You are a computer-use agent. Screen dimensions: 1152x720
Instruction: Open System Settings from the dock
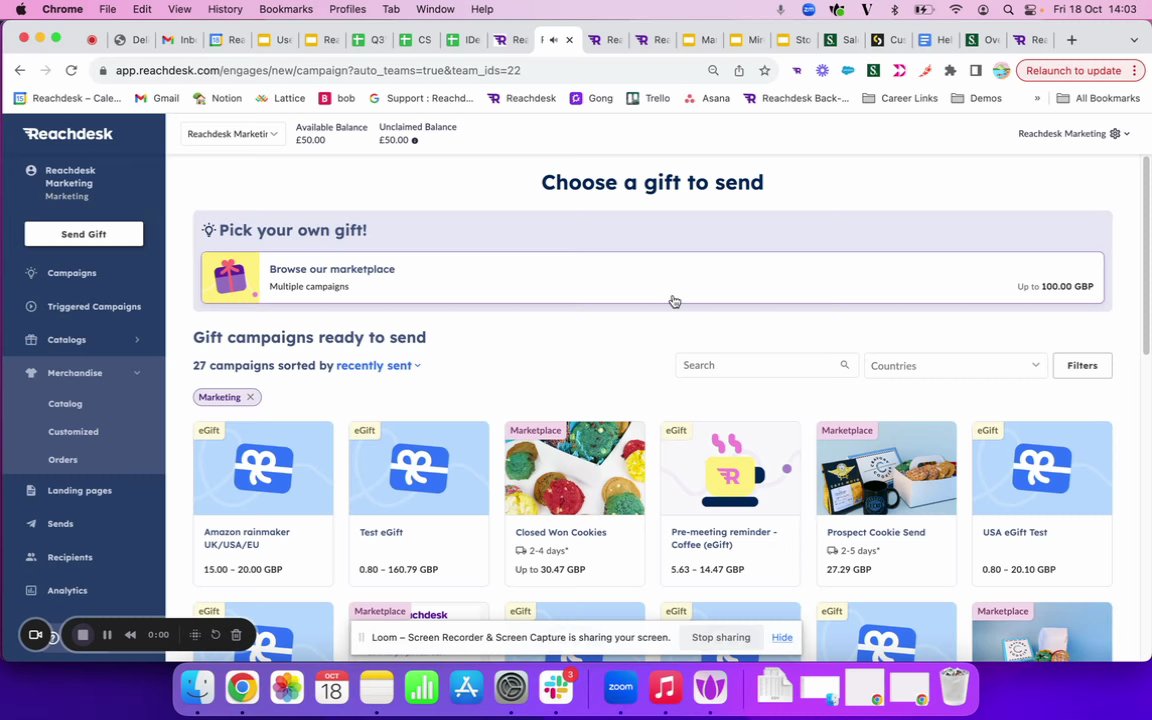pos(511,688)
